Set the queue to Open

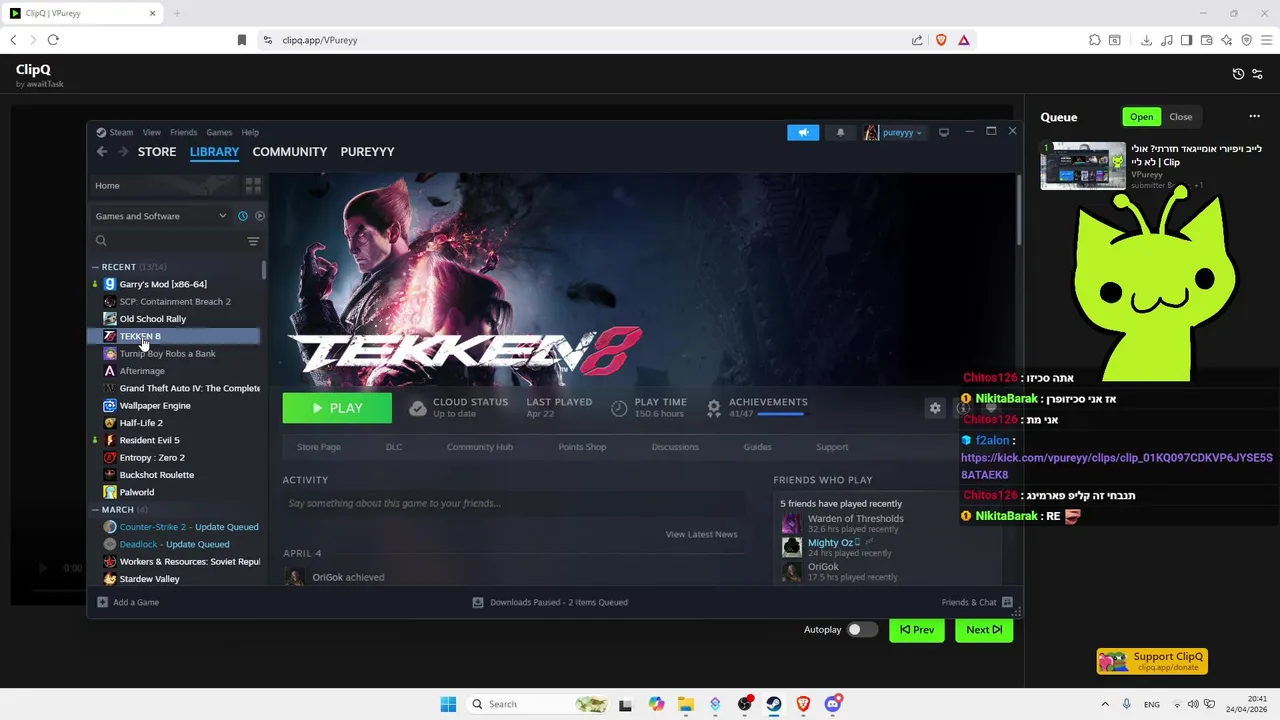pos(1142,117)
